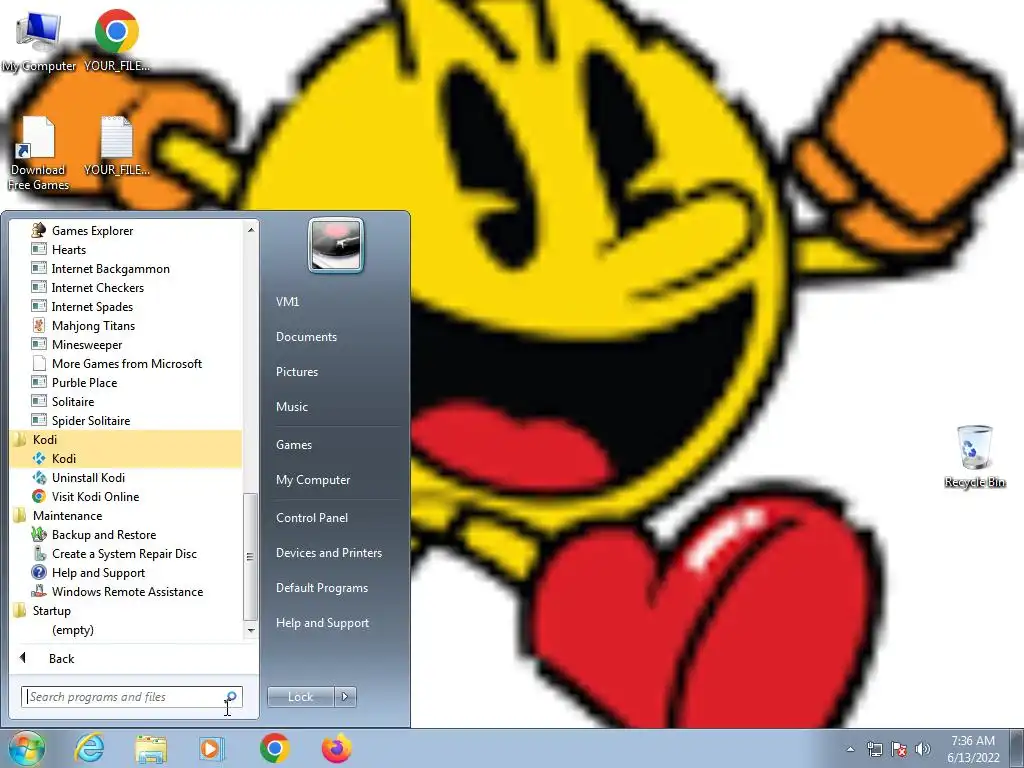Start Internet Checkers

point(97,287)
